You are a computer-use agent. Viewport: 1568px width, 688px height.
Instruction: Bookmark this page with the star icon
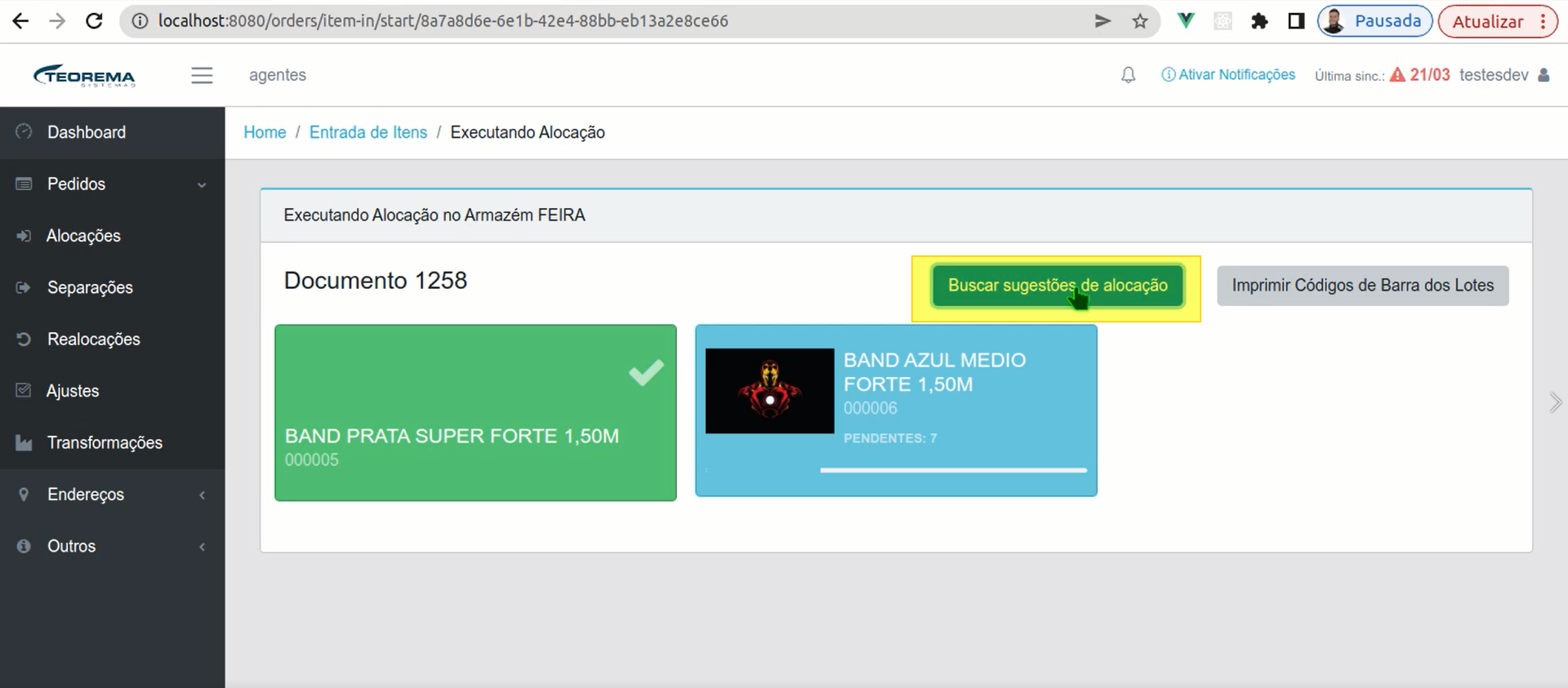(x=1140, y=21)
